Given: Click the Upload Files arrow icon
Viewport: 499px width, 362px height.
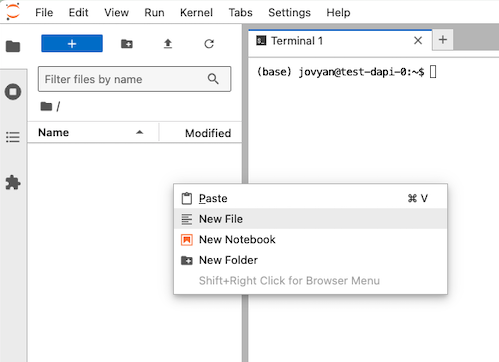Looking at the screenshot, I should (168, 44).
